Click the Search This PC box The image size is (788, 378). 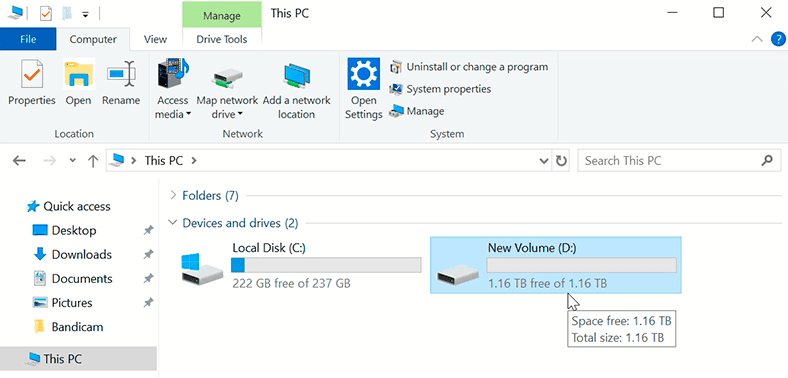679,161
